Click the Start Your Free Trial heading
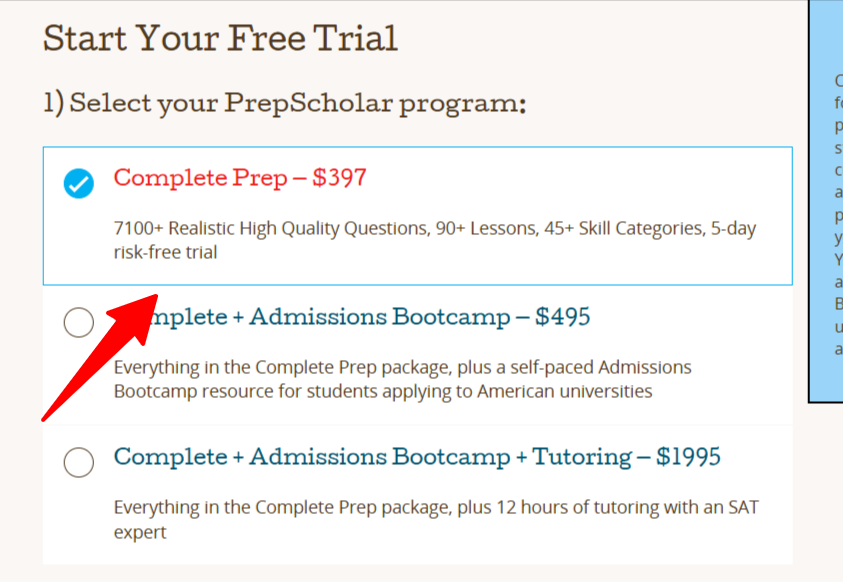Screen dimensions: 843x582 [220, 38]
